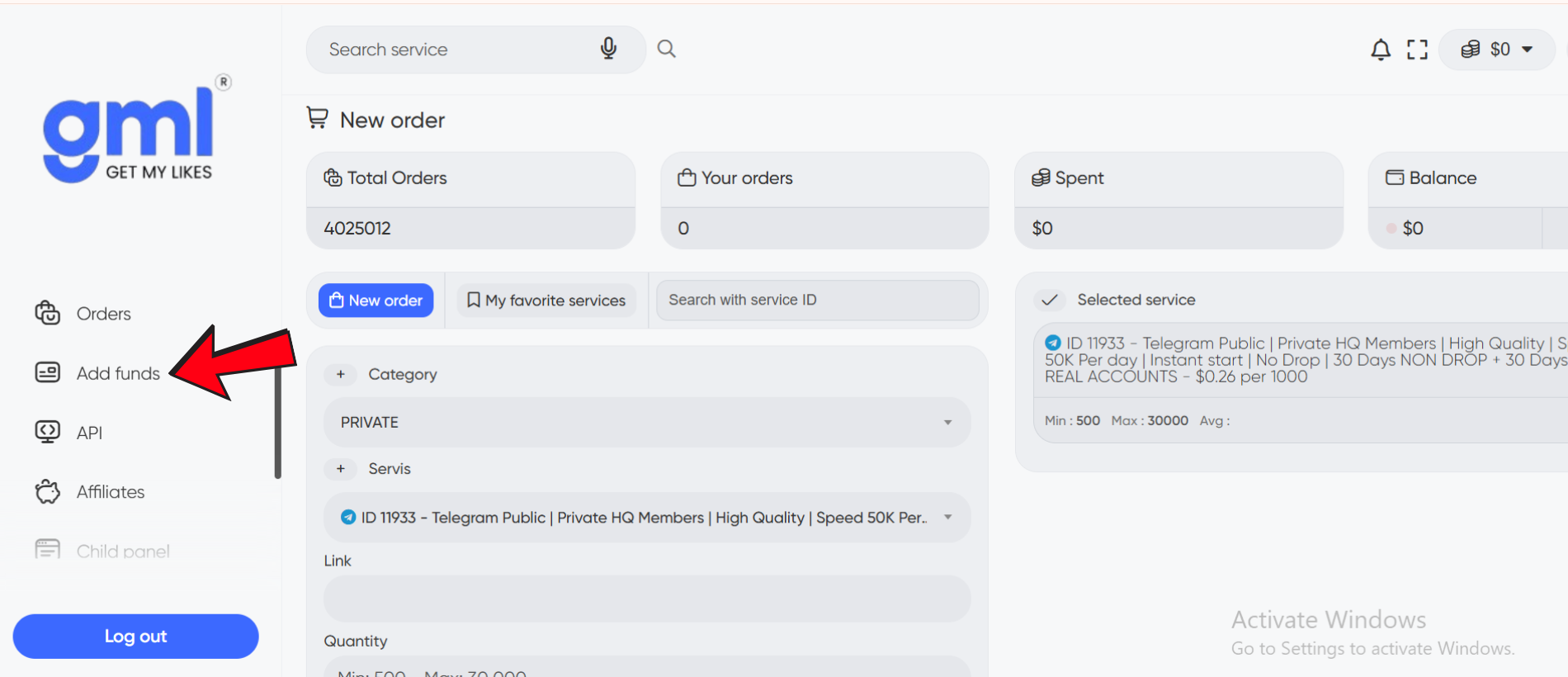Open Orders in the sidebar
1568x677 pixels.
coord(104,314)
